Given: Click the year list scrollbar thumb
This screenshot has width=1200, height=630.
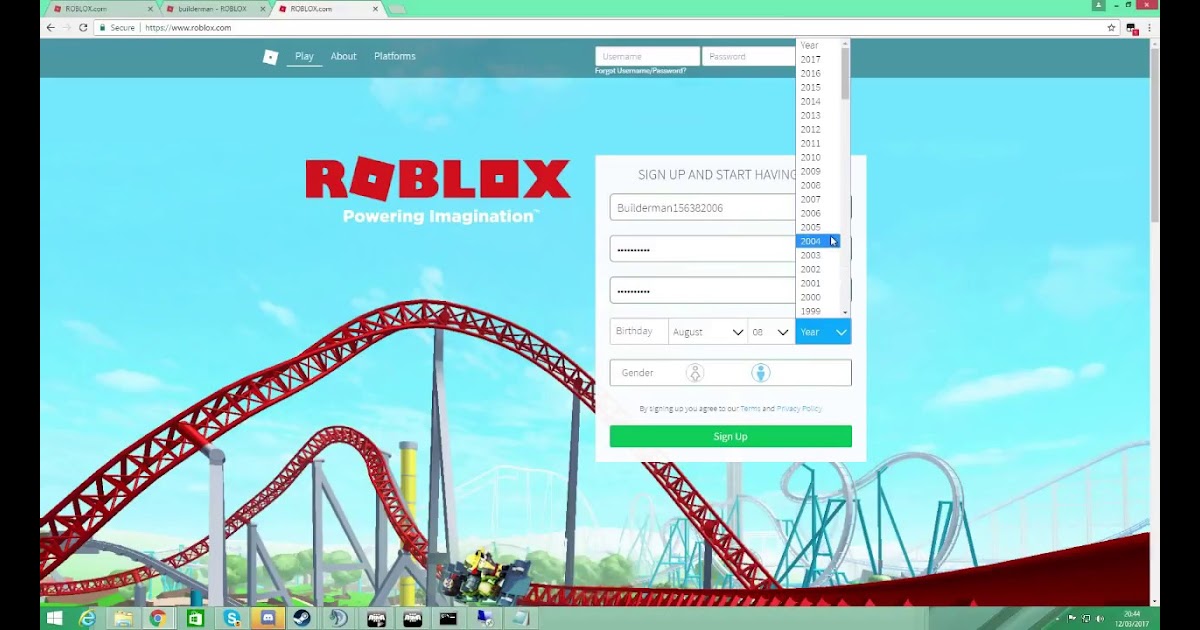Looking at the screenshot, I should point(845,72).
